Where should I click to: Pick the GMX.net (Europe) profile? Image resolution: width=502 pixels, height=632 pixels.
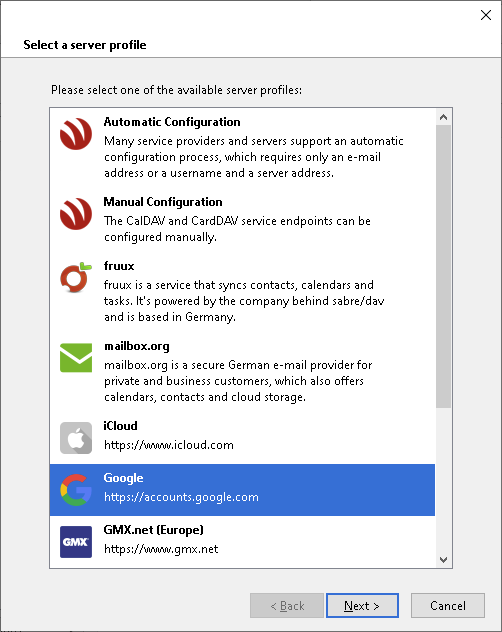[242, 542]
